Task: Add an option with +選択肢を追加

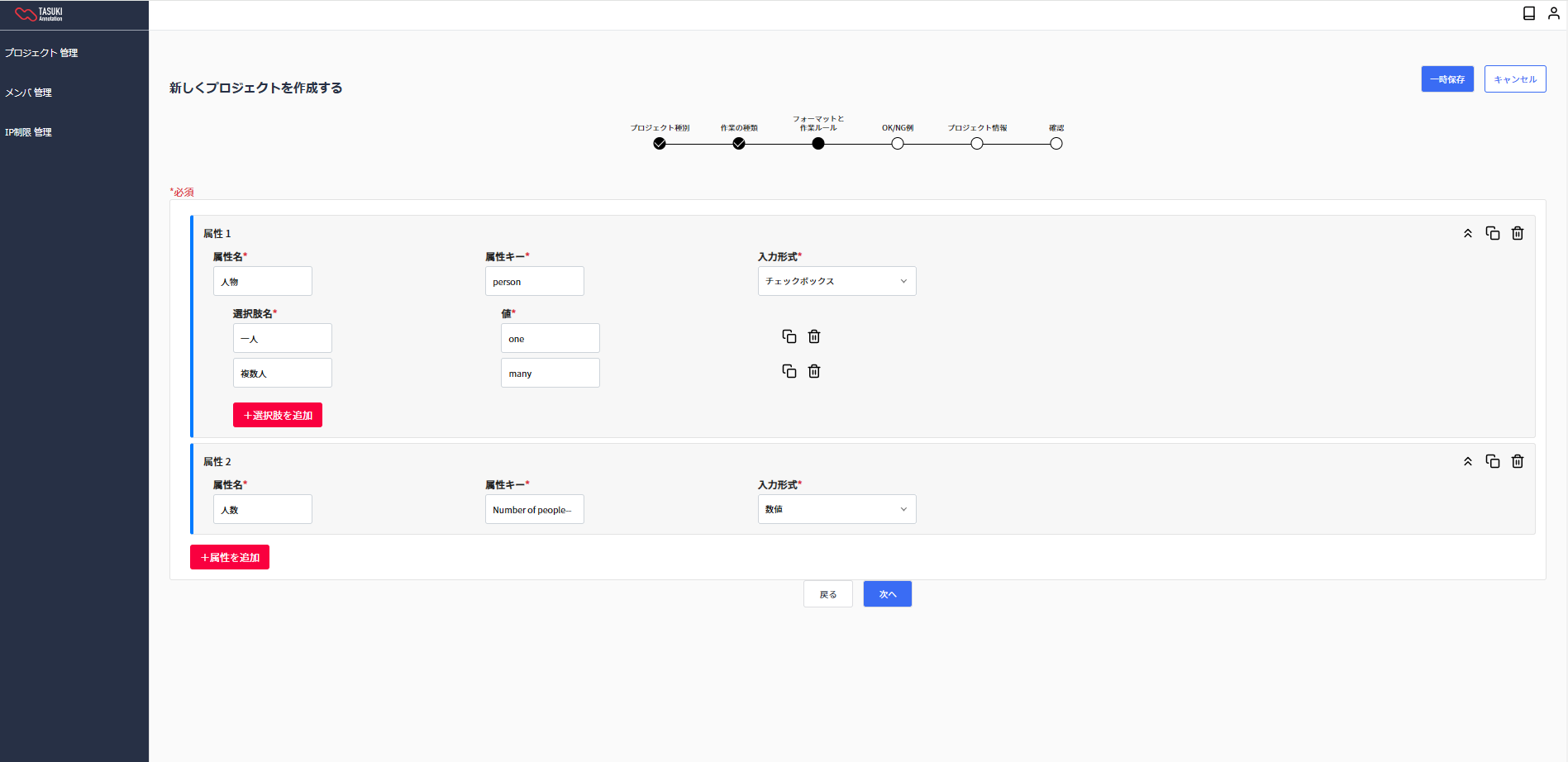Action: tap(278, 415)
